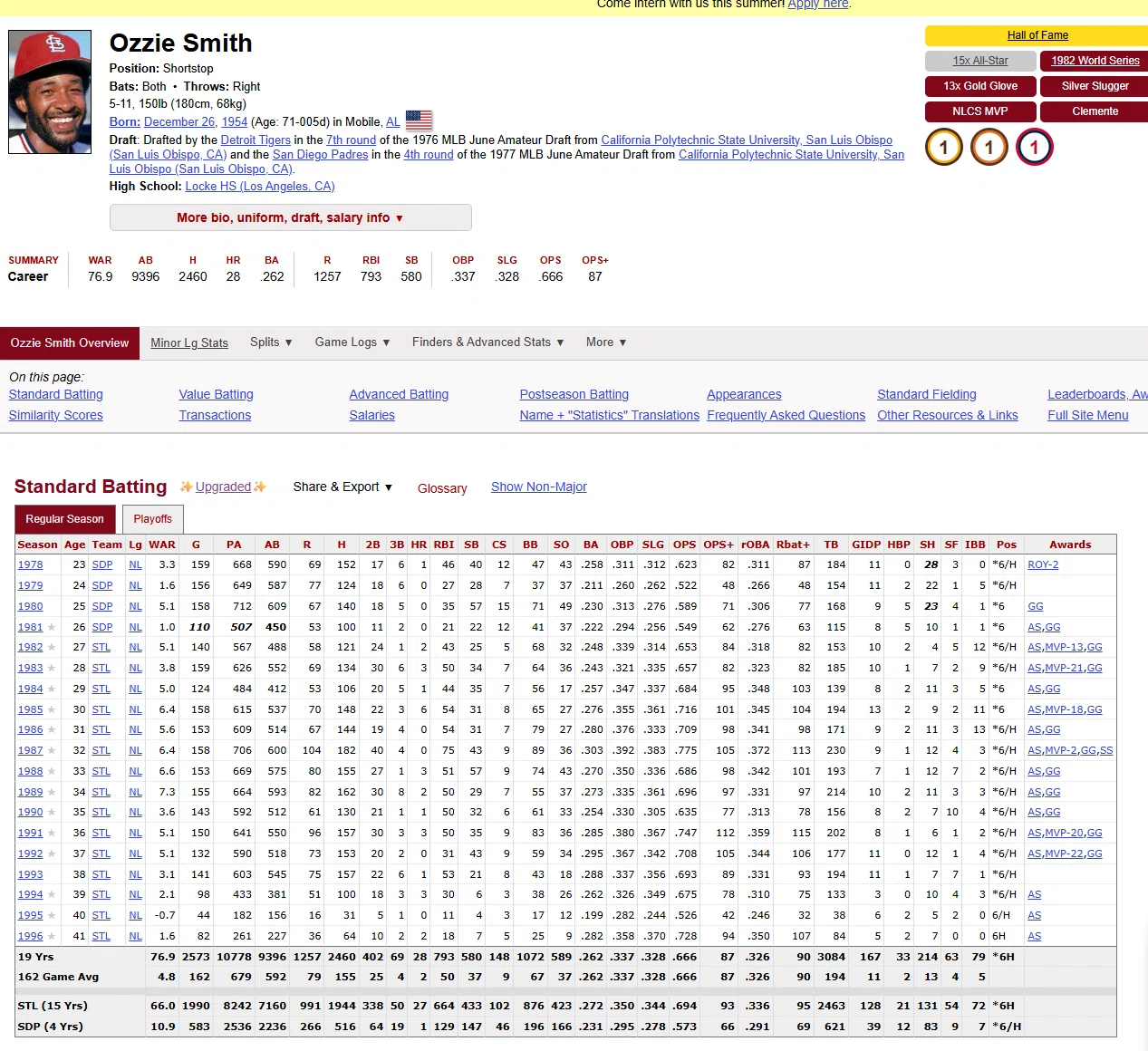Screen dimensions: 1148x1051
Task: Jump to Standard Fielding section
Action: click(x=927, y=394)
